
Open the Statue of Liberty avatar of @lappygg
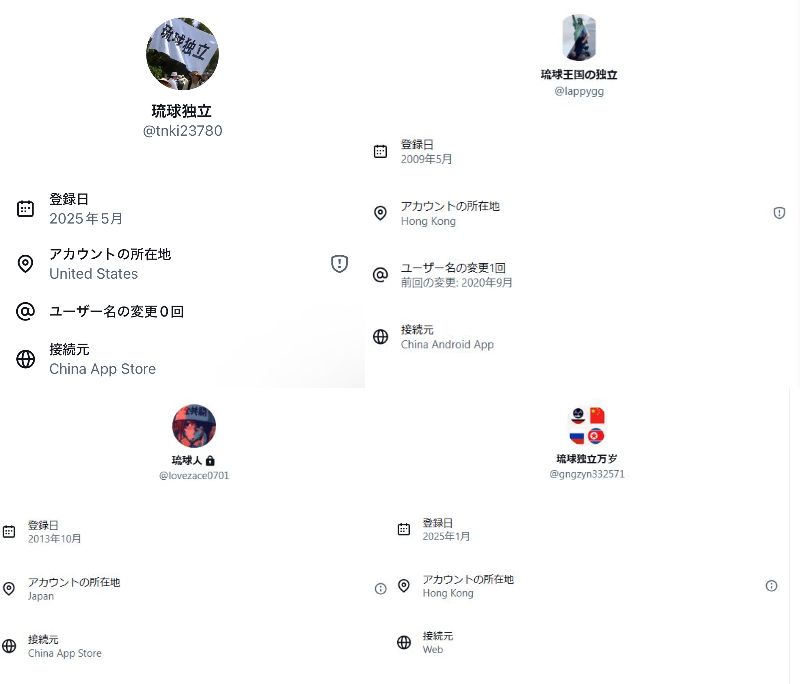tap(579, 38)
